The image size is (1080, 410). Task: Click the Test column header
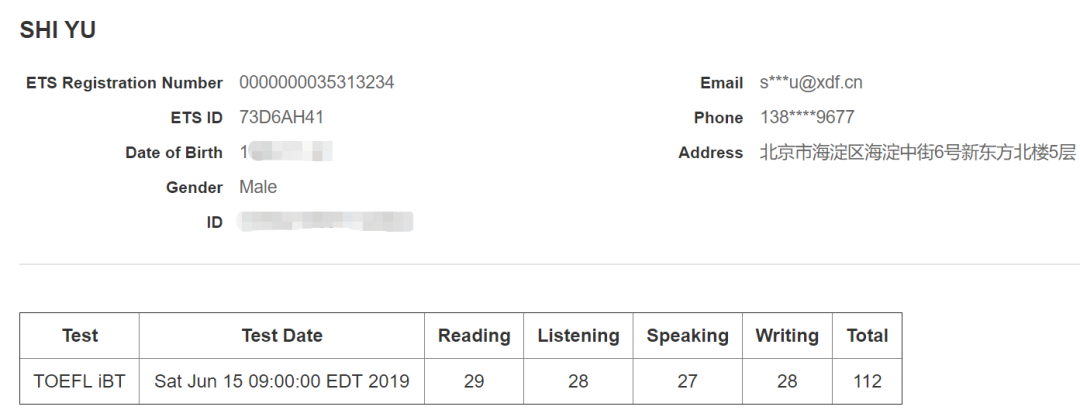[80, 336]
